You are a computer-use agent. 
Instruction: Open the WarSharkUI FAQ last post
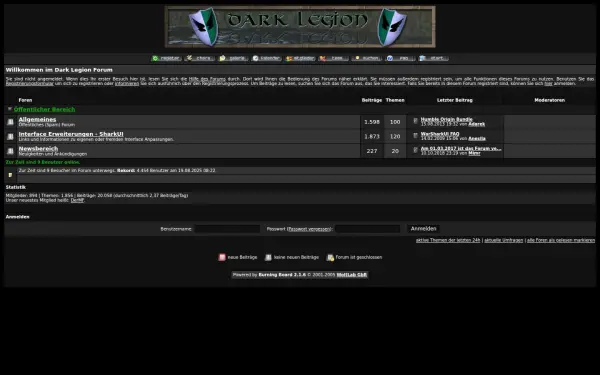click(440, 134)
